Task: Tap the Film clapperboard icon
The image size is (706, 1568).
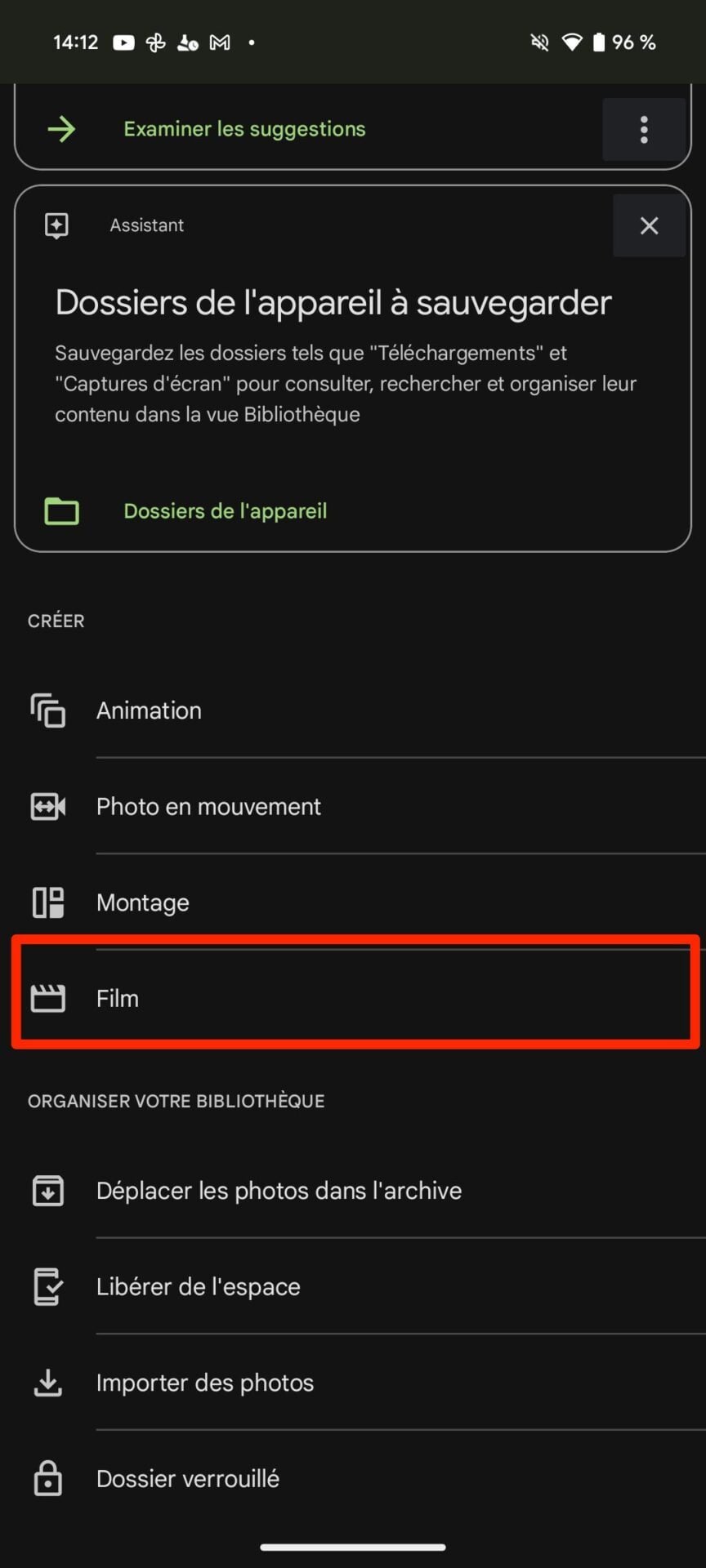Action: point(48,998)
